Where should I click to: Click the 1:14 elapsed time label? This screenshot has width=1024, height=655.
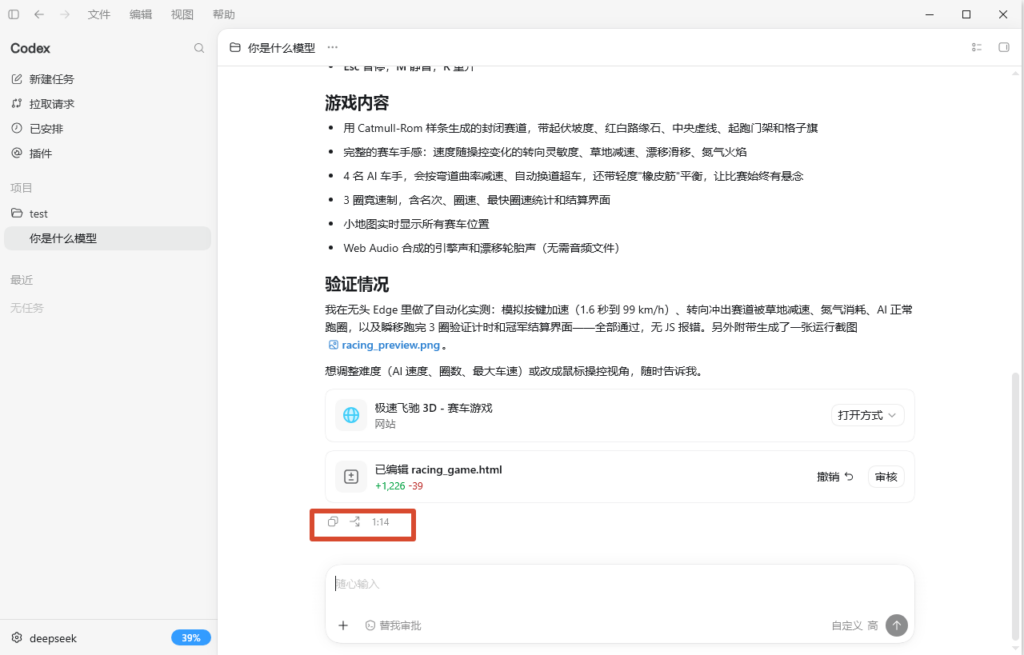(380, 522)
